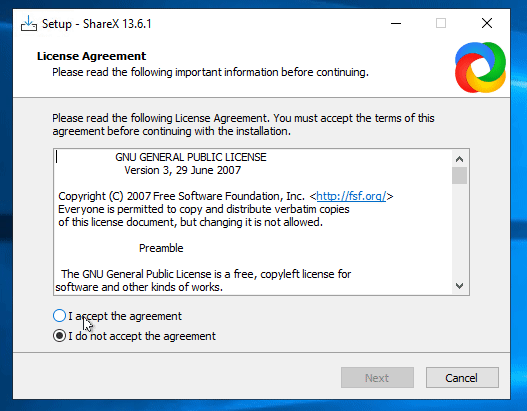Screen dimensions: 527x411
Task: Click the "Version 3, 29 June 2007" line
Action: coord(183,170)
